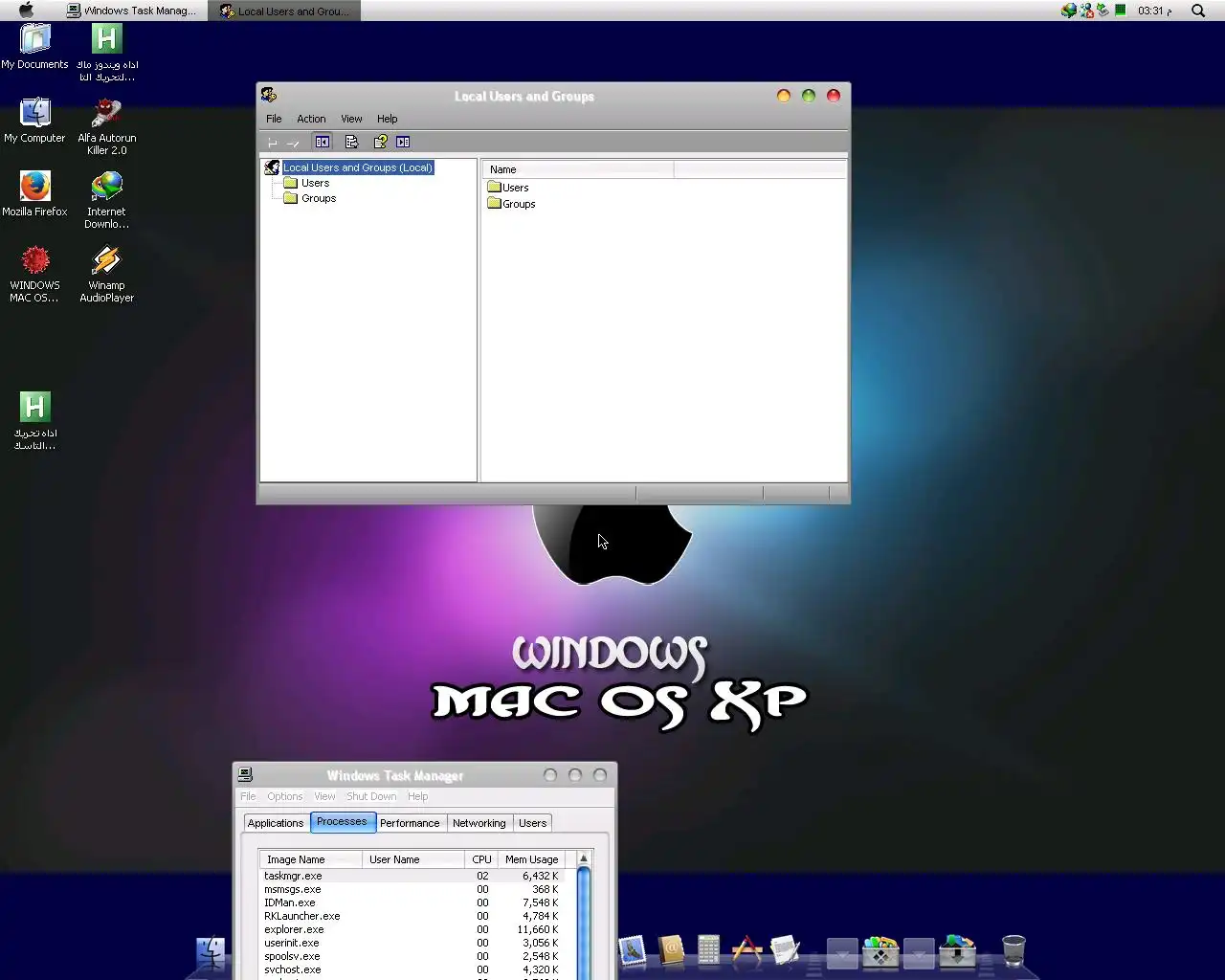Open File menu in Local Users and Groups
The image size is (1225, 980).
pos(274,119)
